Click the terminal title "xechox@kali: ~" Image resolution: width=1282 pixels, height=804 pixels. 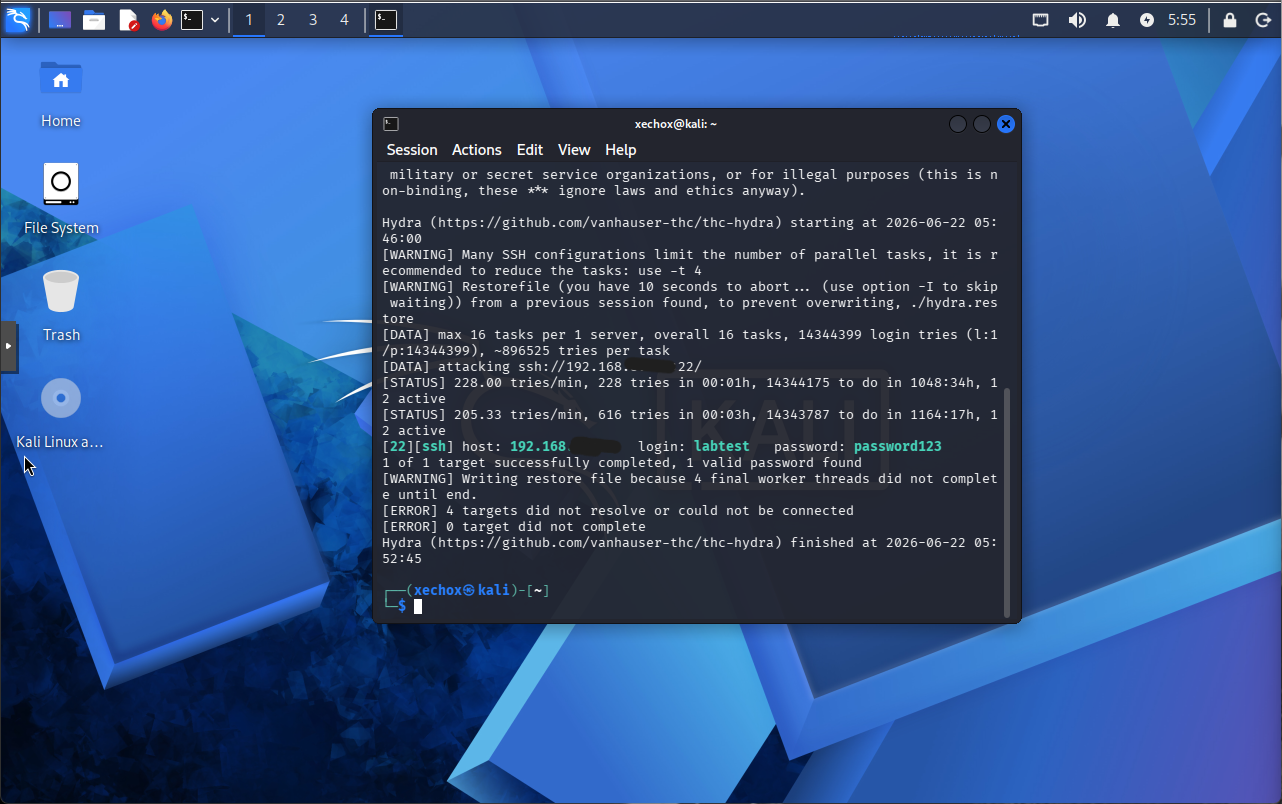[676, 124]
